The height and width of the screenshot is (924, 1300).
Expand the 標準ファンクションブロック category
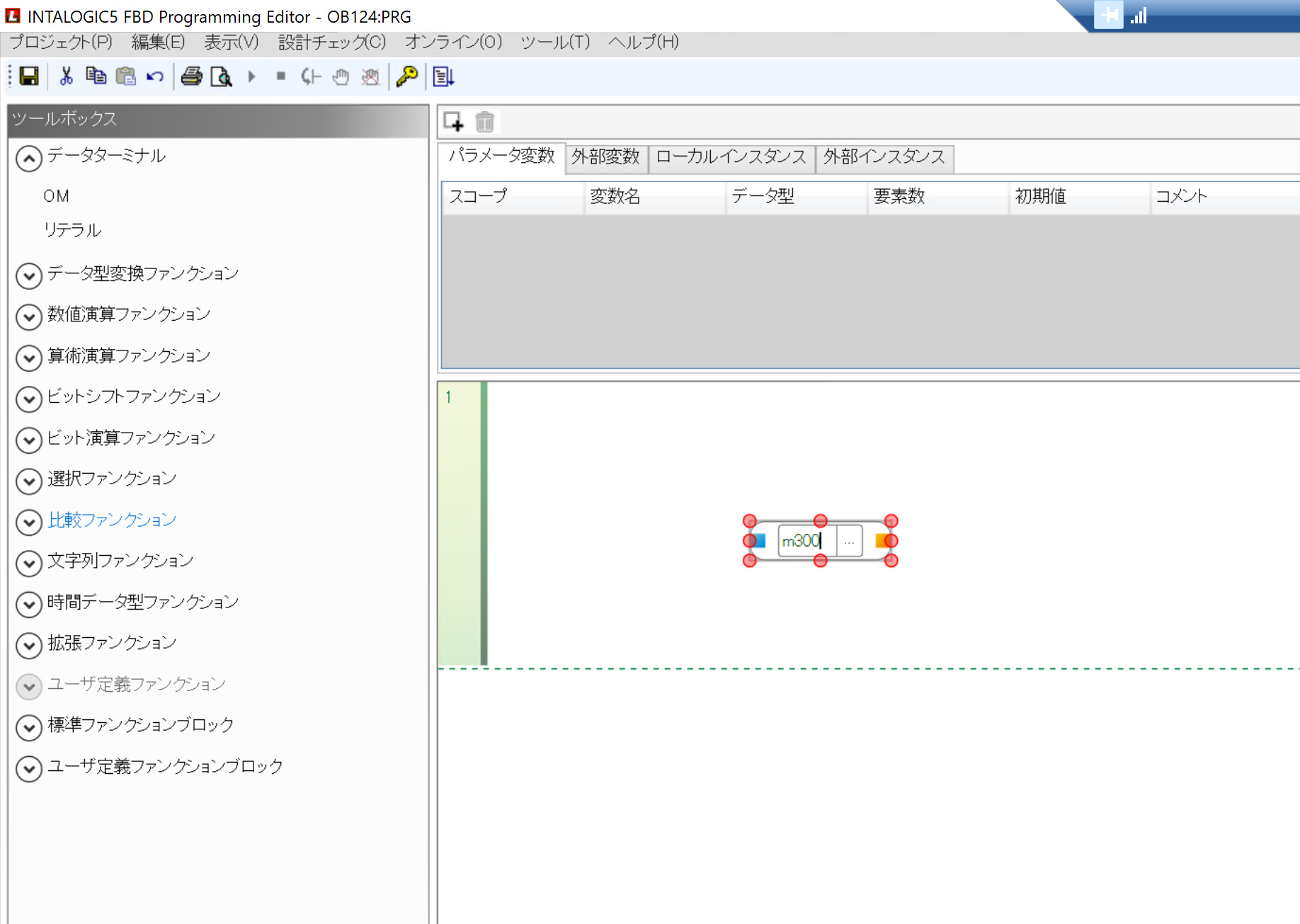tap(29, 727)
